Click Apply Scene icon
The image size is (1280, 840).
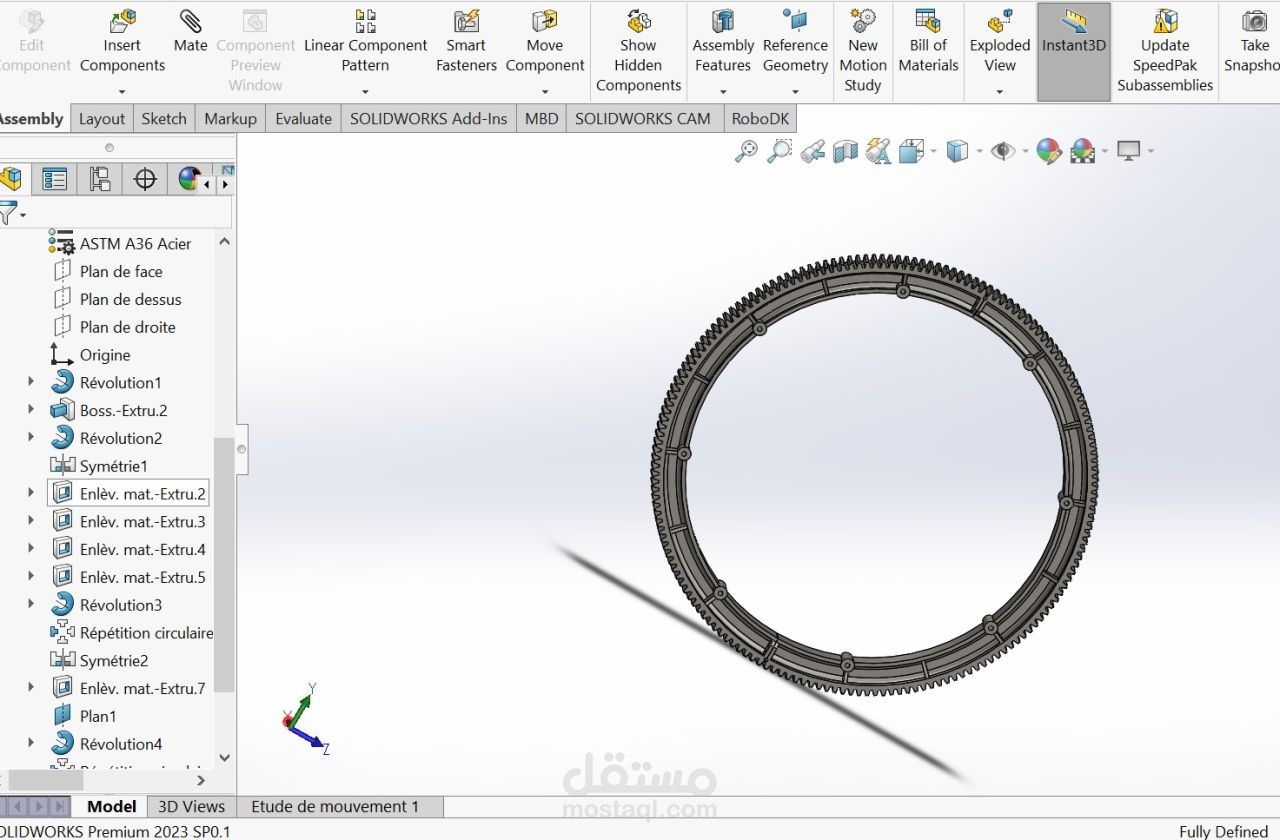tap(1082, 151)
